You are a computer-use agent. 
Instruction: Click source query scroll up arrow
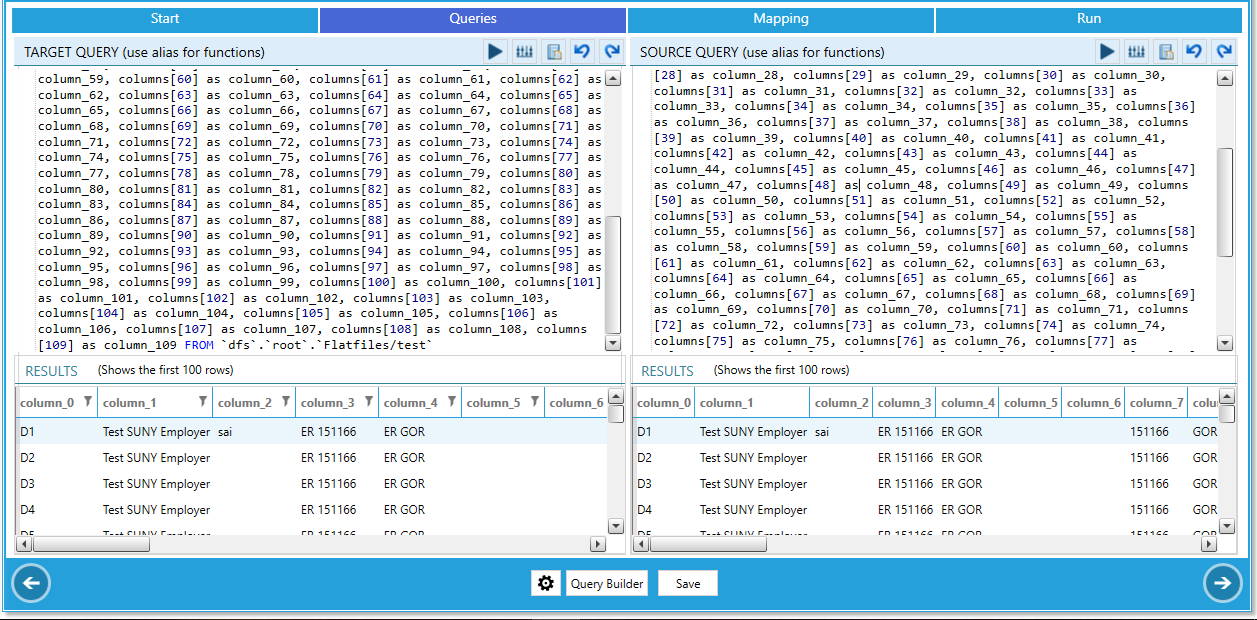(1225, 78)
